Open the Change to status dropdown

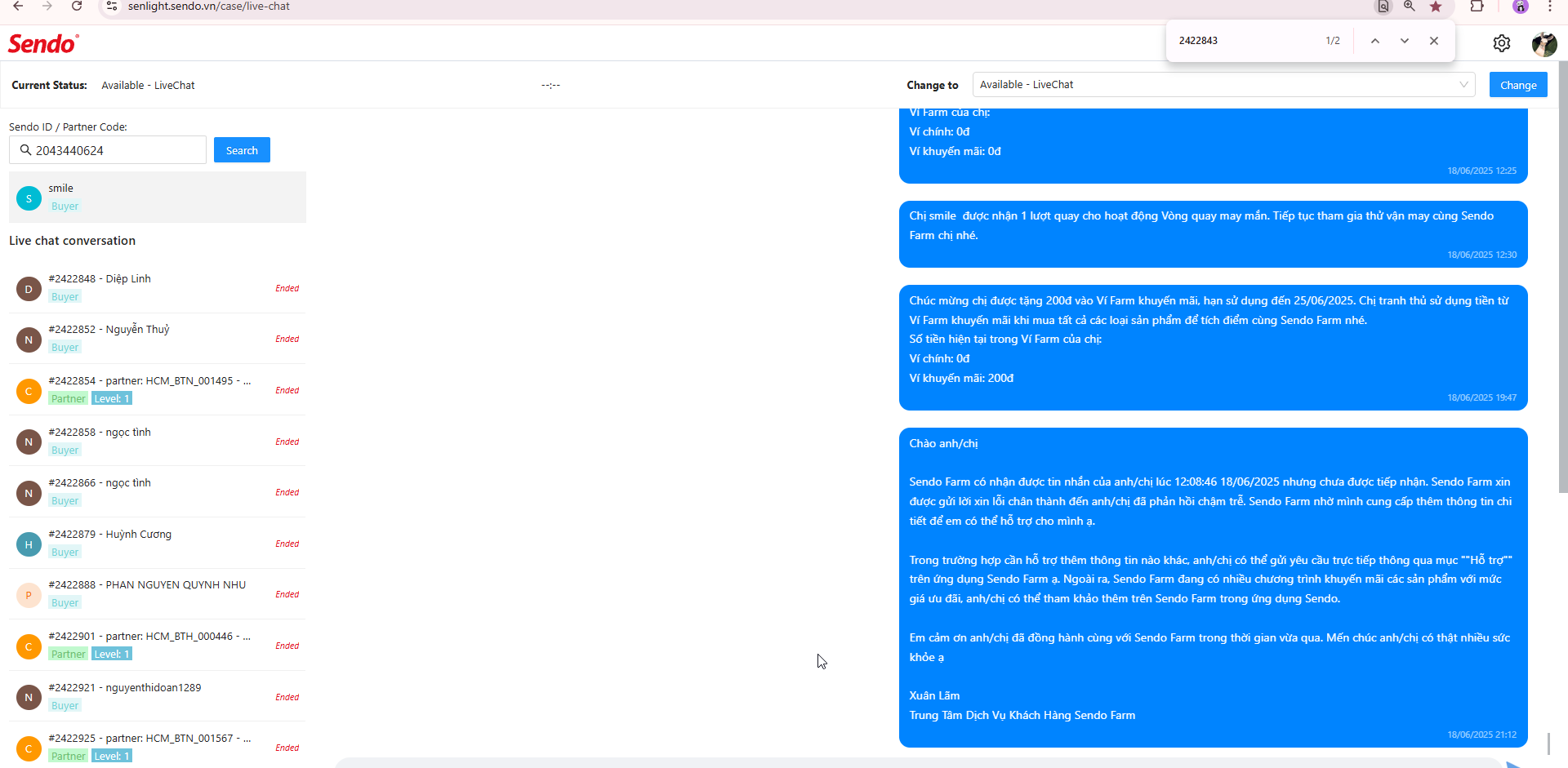[x=1223, y=85]
